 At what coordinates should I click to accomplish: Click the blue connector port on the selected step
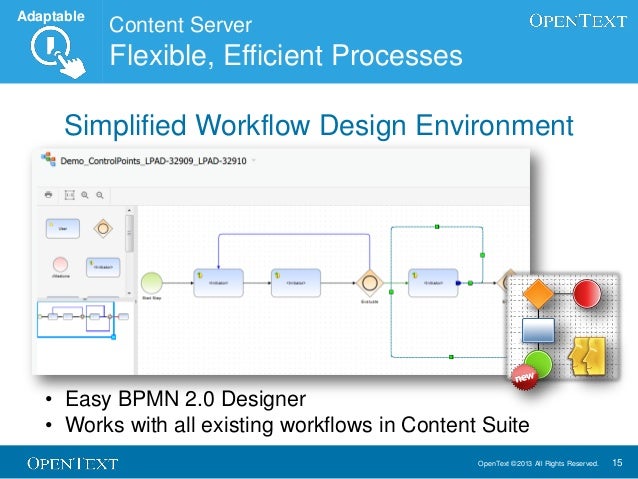[459, 283]
